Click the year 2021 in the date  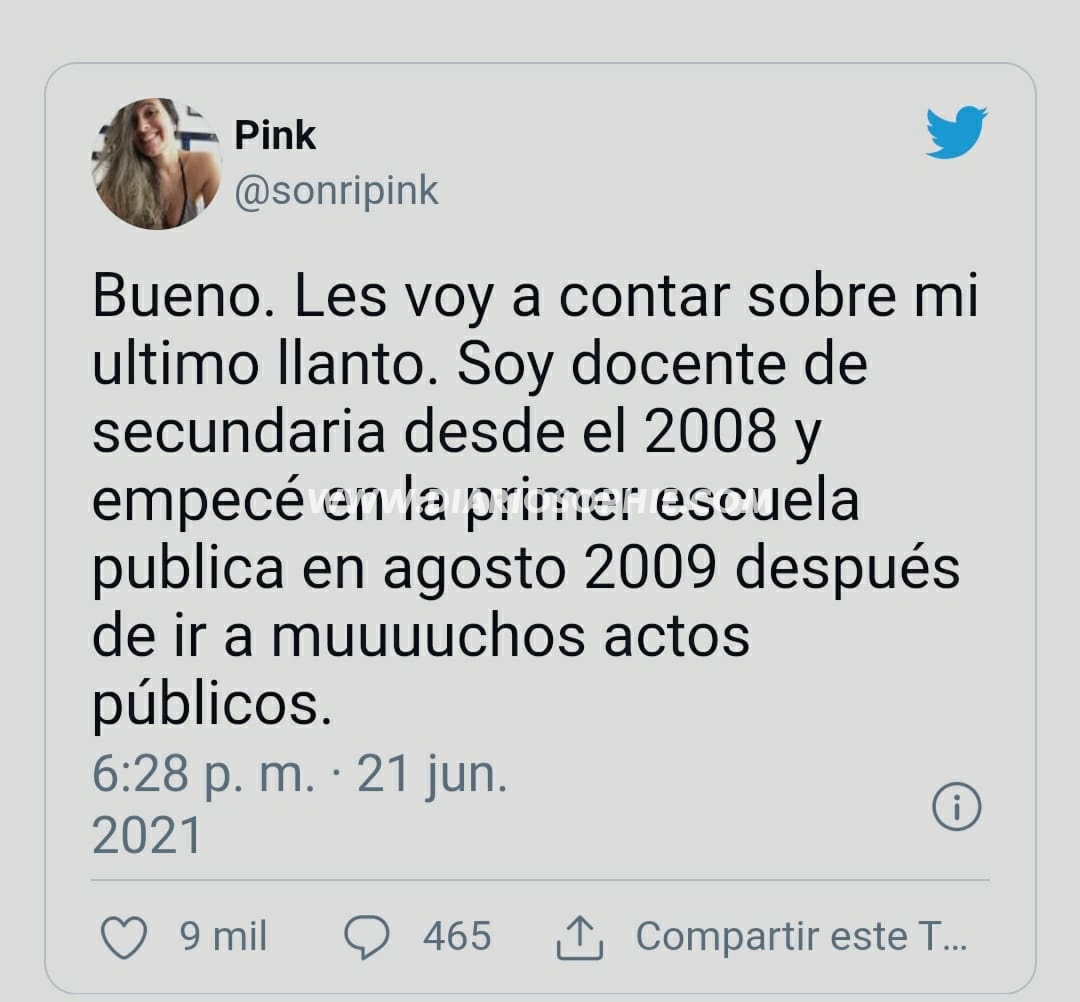coord(147,836)
